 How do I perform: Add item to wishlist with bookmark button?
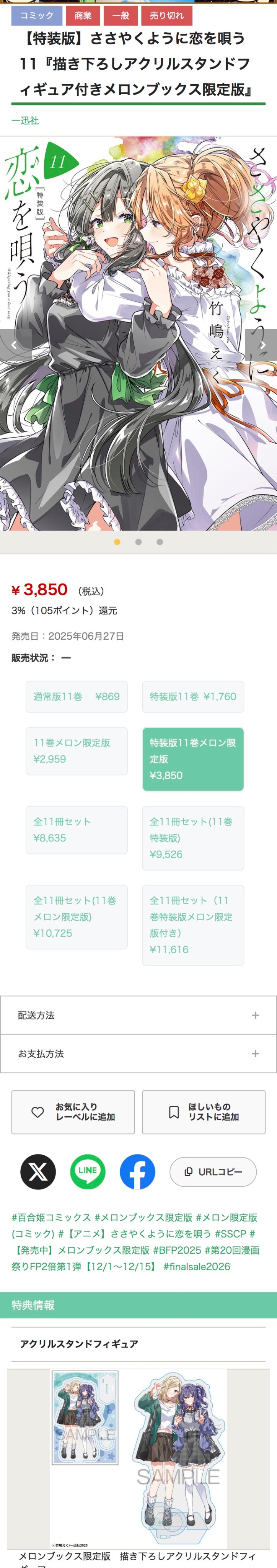coord(203,1111)
